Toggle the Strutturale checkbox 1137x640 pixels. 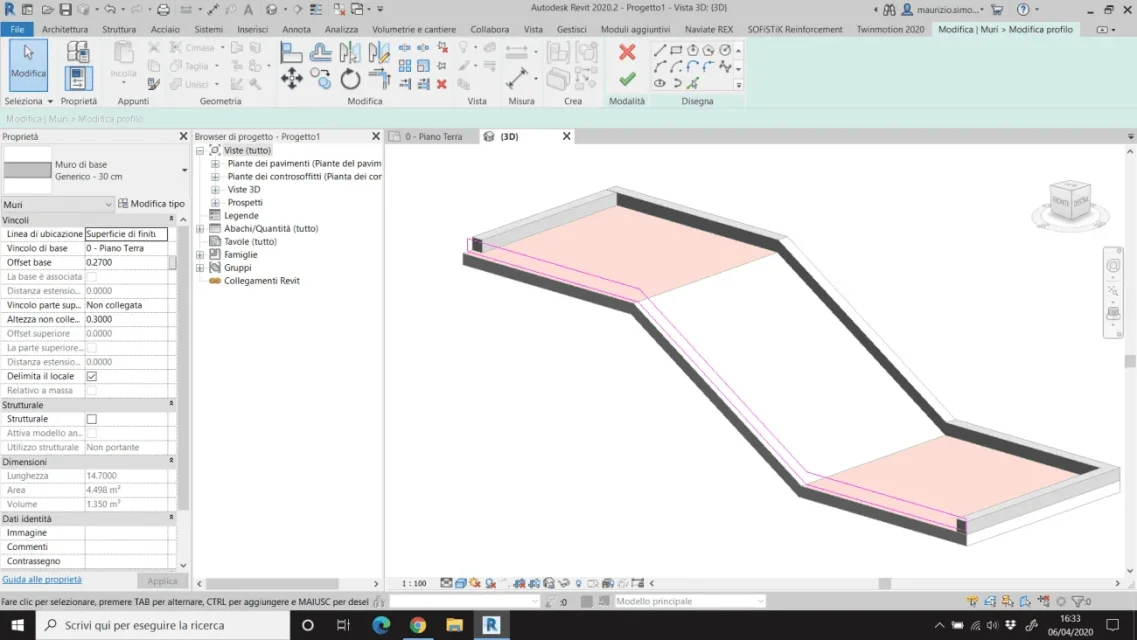[91, 419]
